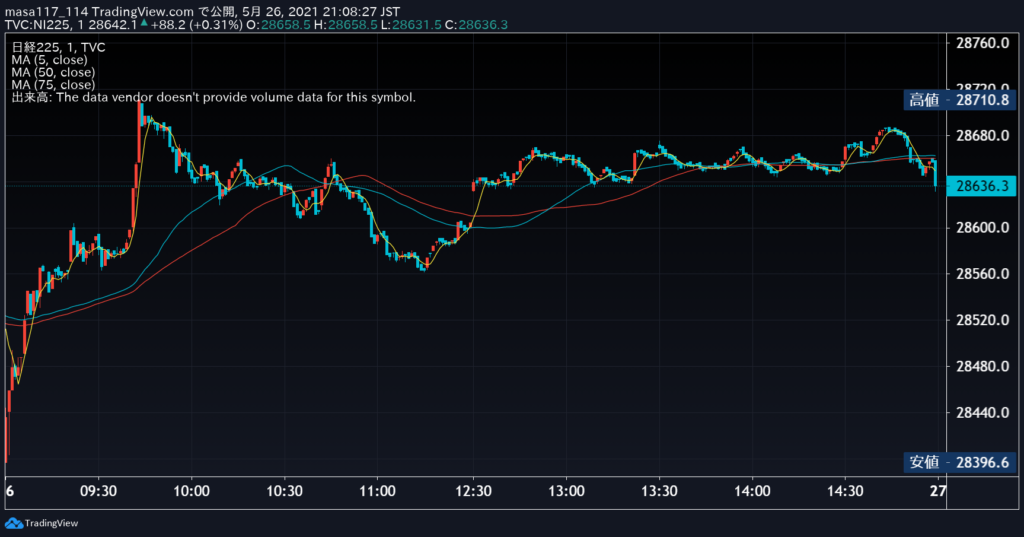Click the 09:30 time axis label
This screenshot has height=537, width=1024.
tap(99, 491)
